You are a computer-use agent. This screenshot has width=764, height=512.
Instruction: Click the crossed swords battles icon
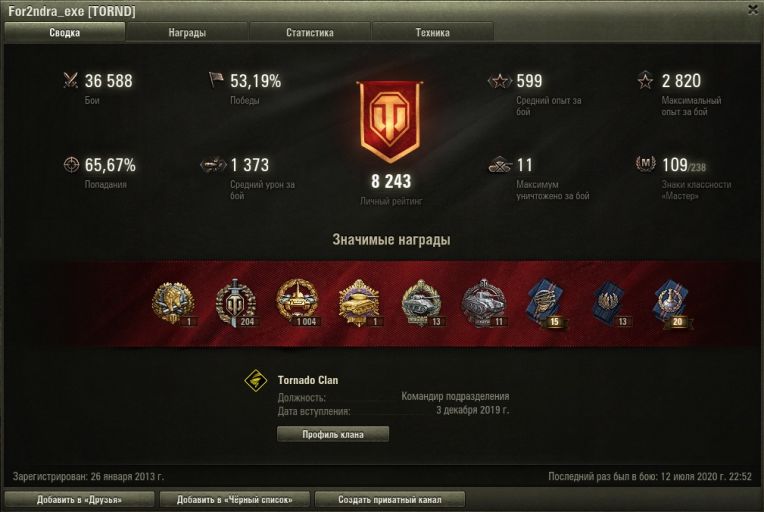[x=71, y=80]
